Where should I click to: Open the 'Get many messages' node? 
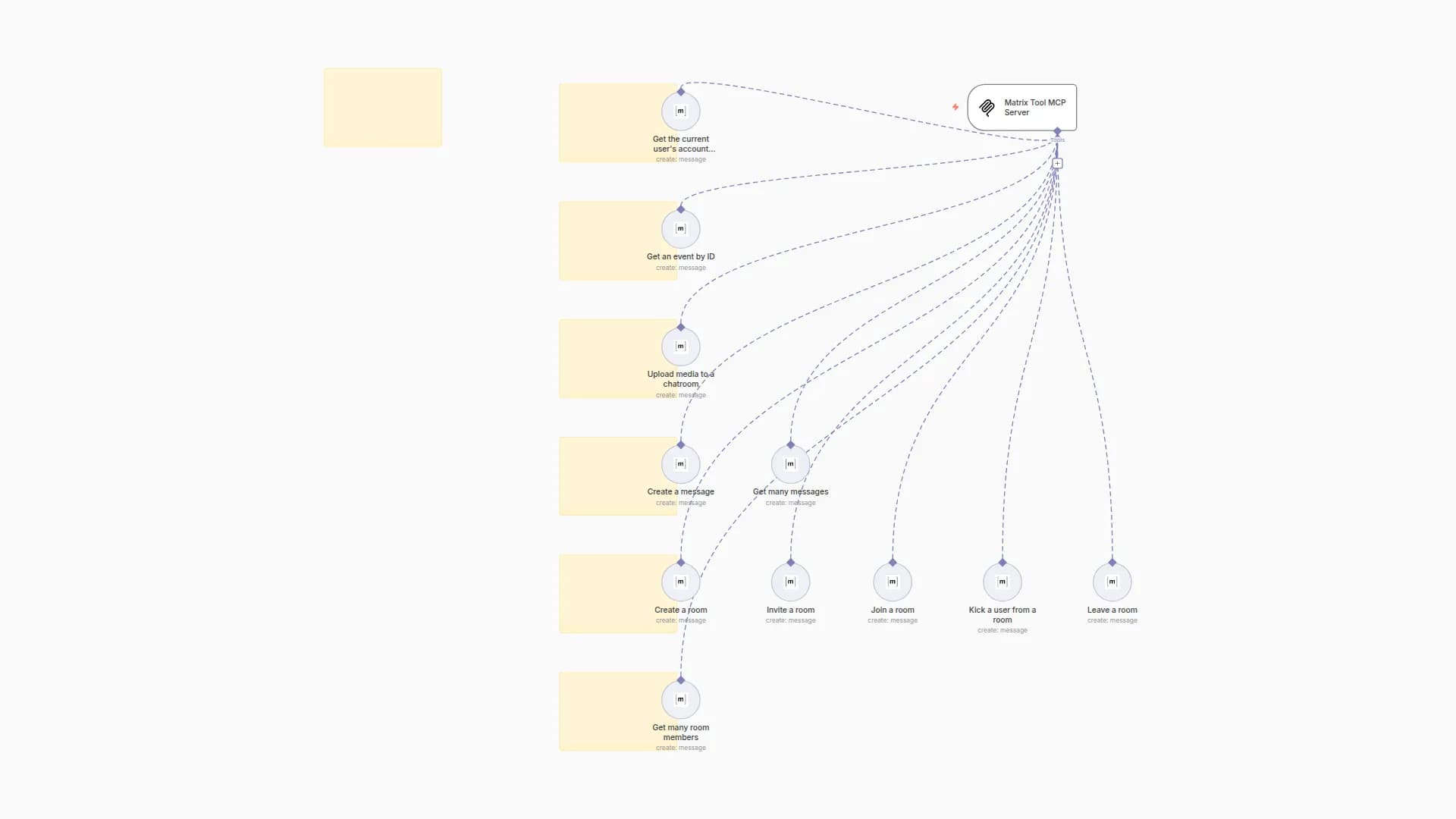click(790, 464)
